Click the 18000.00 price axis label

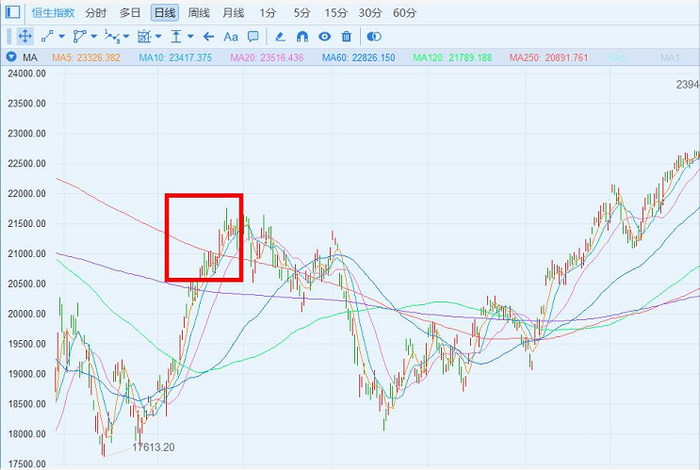tap(27, 434)
